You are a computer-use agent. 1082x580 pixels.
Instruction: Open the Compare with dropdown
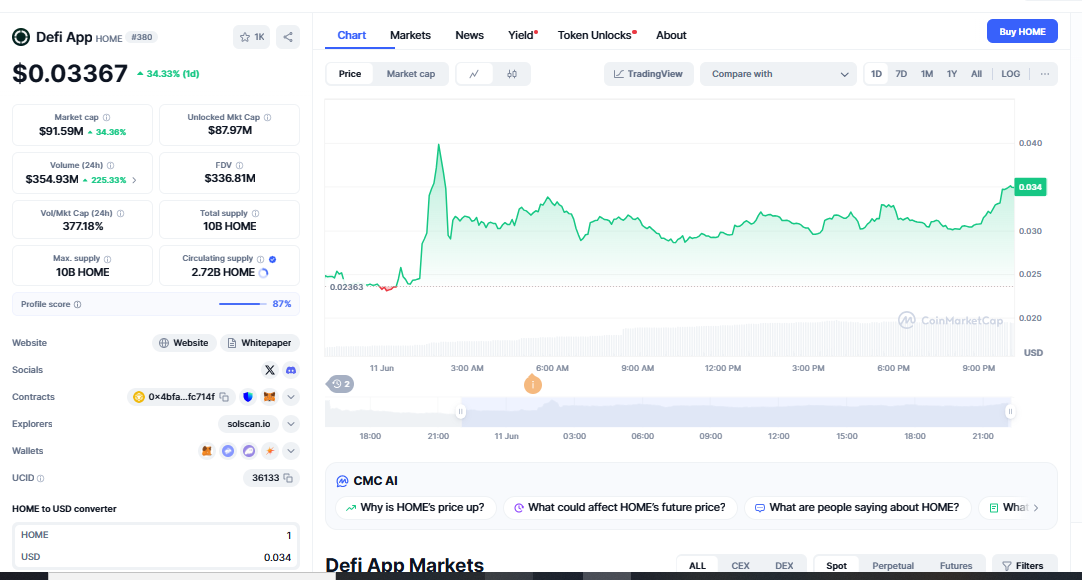(x=778, y=74)
